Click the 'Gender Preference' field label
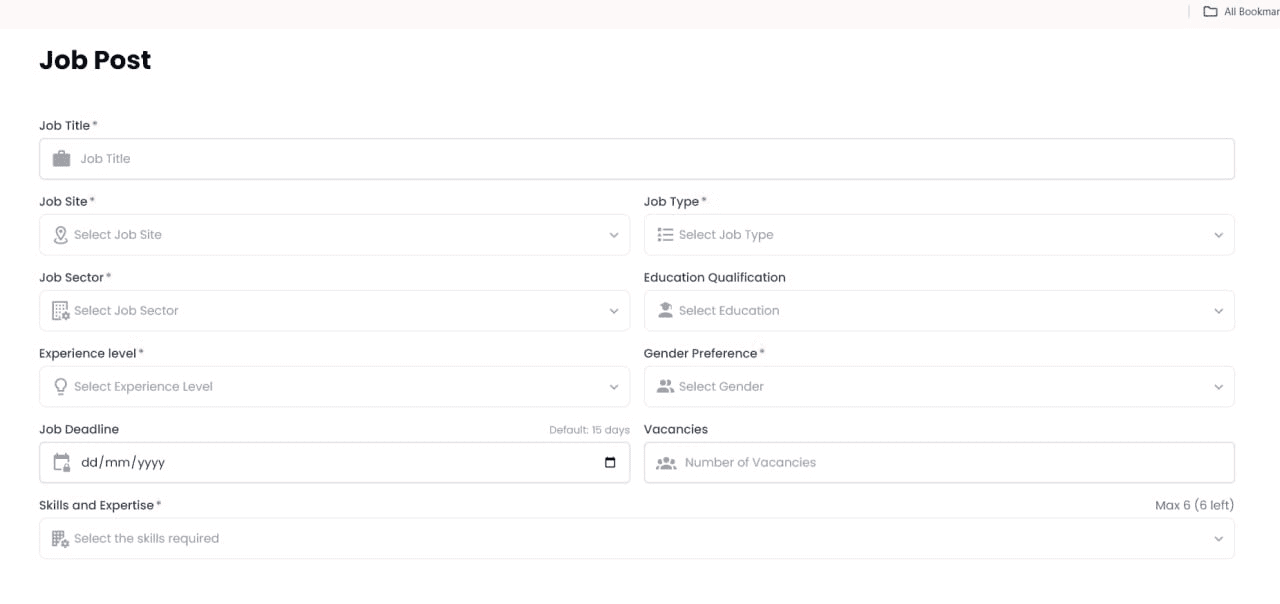Image resolution: width=1280 pixels, height=604 pixels. (x=700, y=354)
